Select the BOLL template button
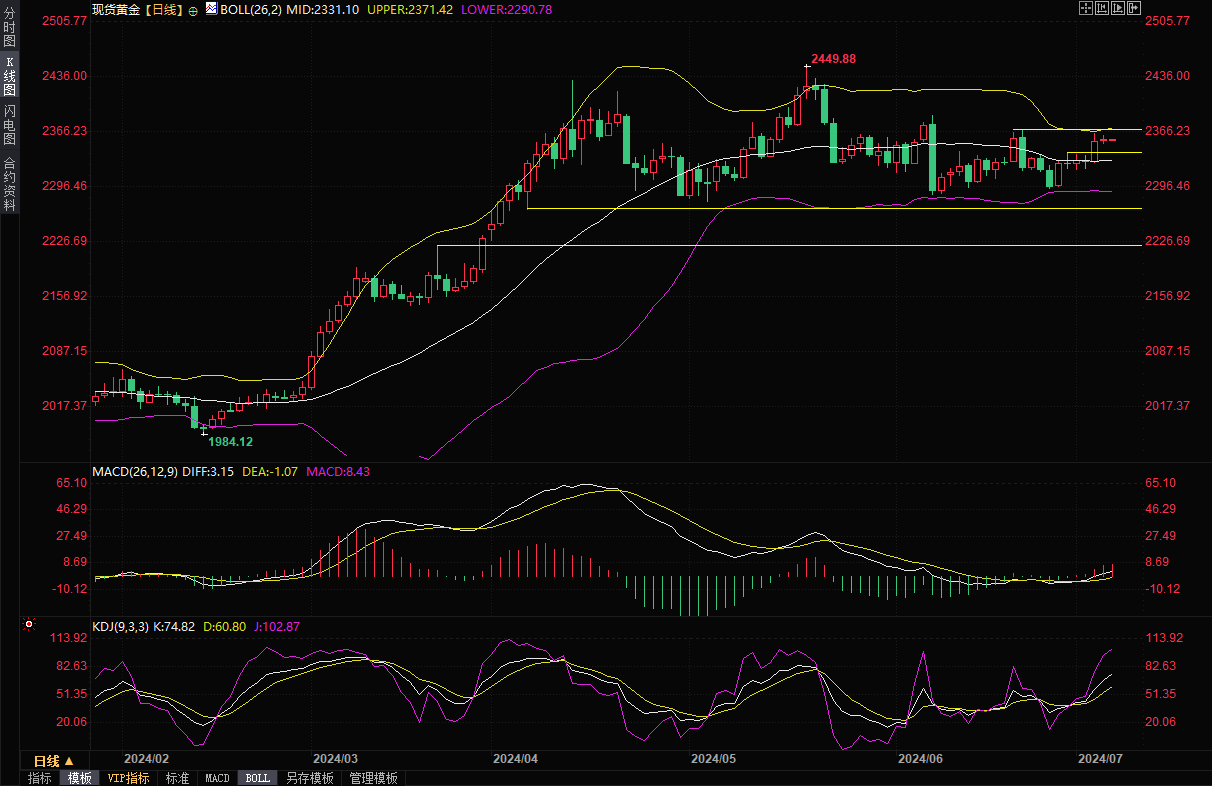1212x786 pixels. tap(257, 778)
